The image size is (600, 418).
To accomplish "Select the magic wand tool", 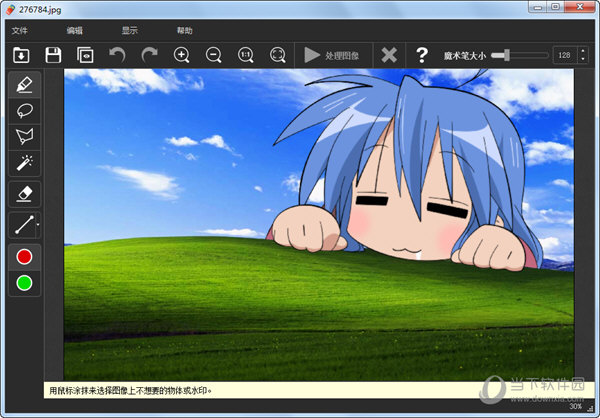I will [24, 163].
